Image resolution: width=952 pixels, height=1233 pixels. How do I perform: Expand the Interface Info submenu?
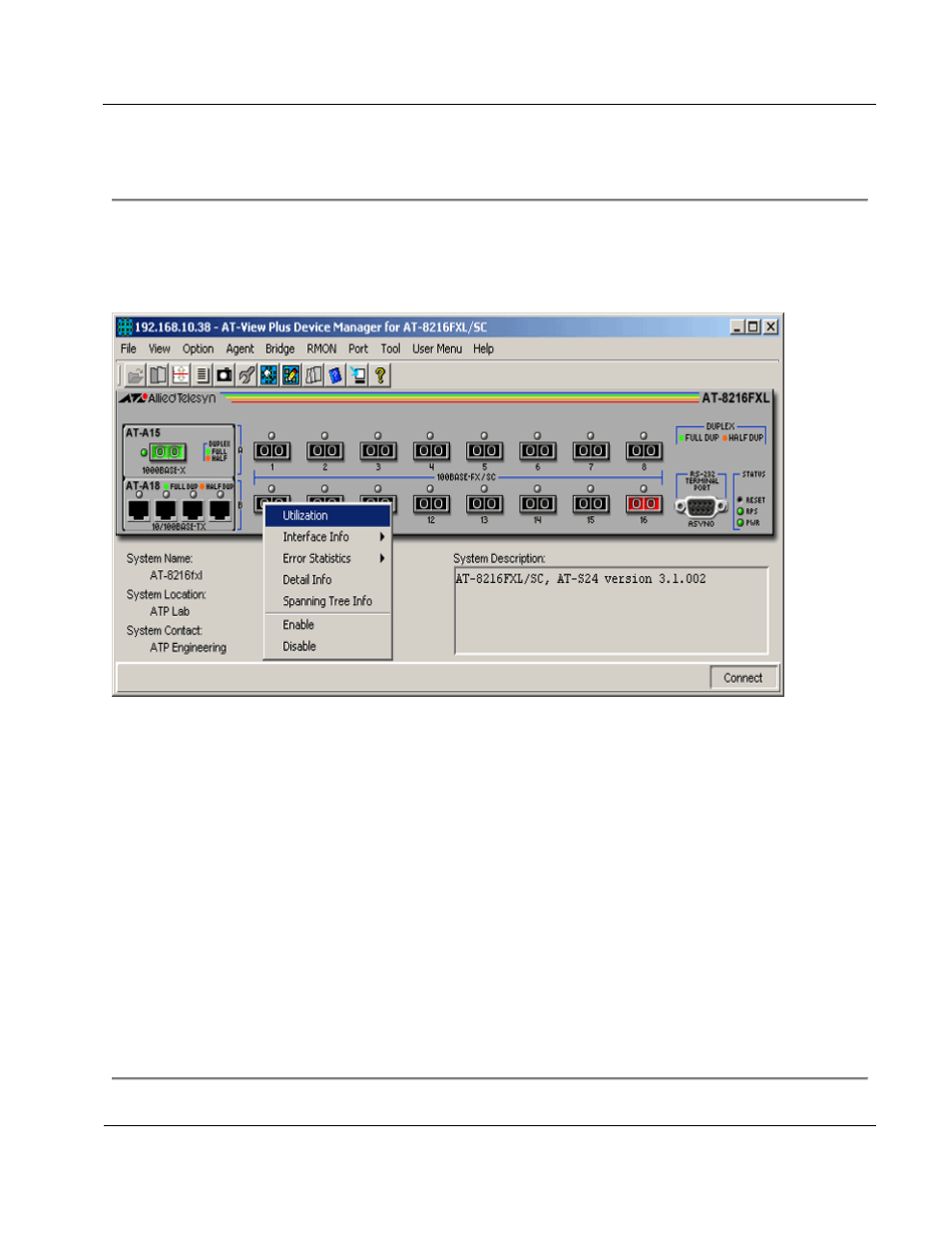tap(327, 537)
